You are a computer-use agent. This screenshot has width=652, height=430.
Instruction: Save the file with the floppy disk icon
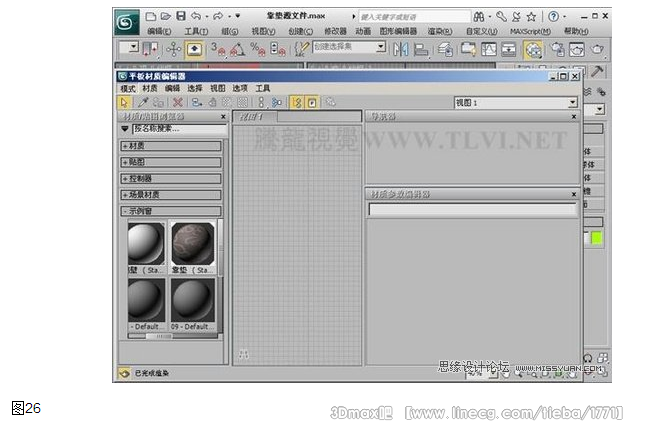click(x=181, y=16)
